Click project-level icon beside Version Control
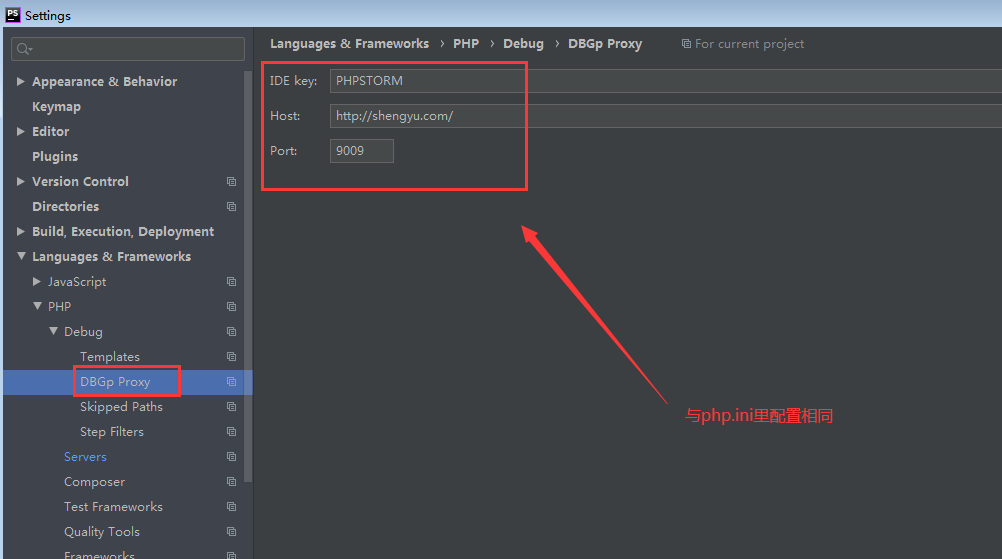 click(231, 182)
